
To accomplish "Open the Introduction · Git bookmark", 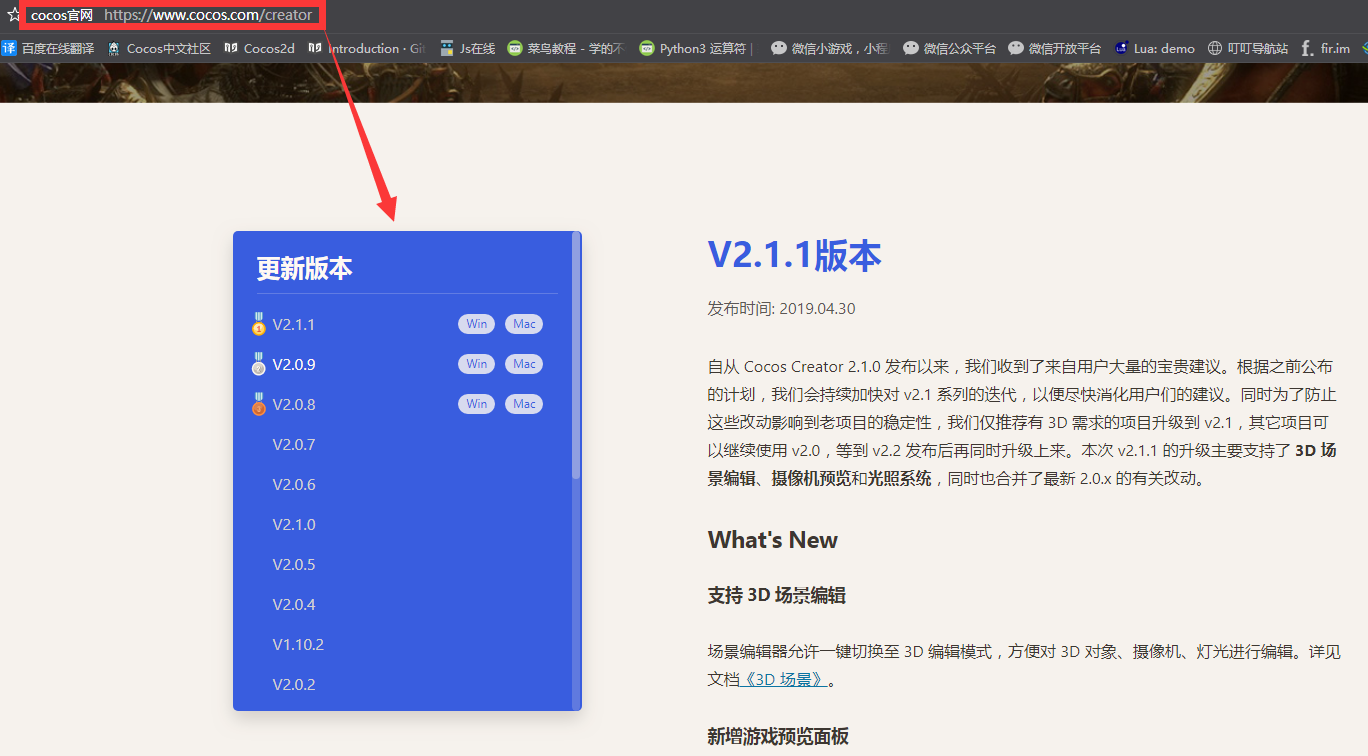I will click(x=366, y=48).
